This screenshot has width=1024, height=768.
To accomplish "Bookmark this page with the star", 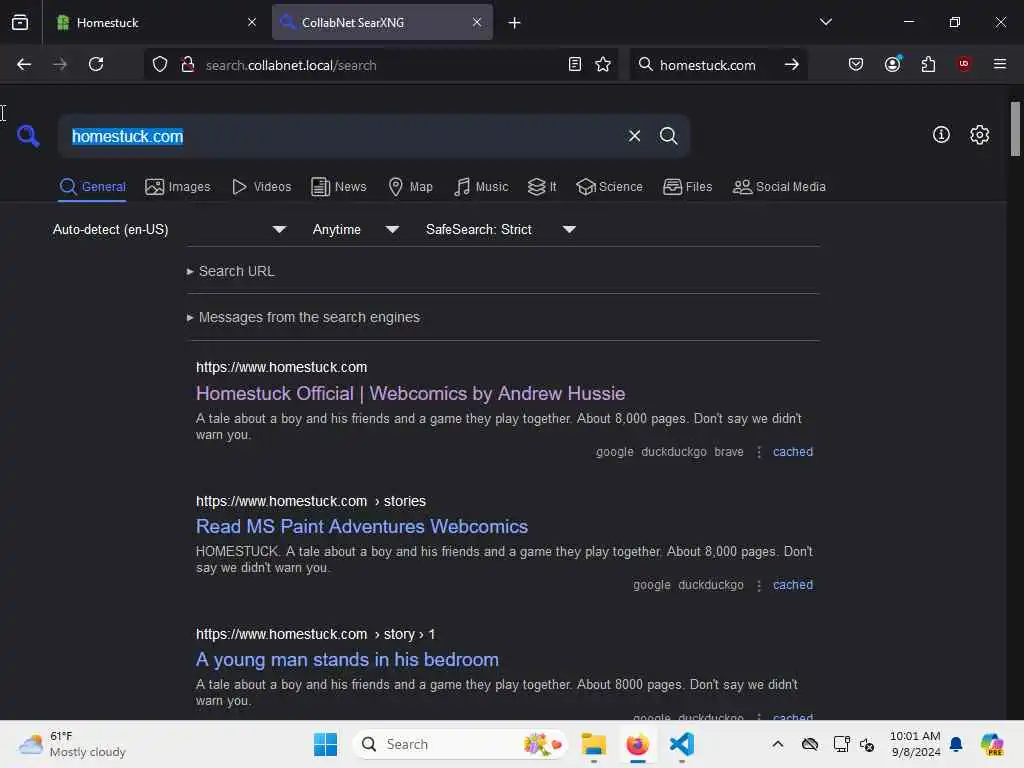I will coord(603,64).
